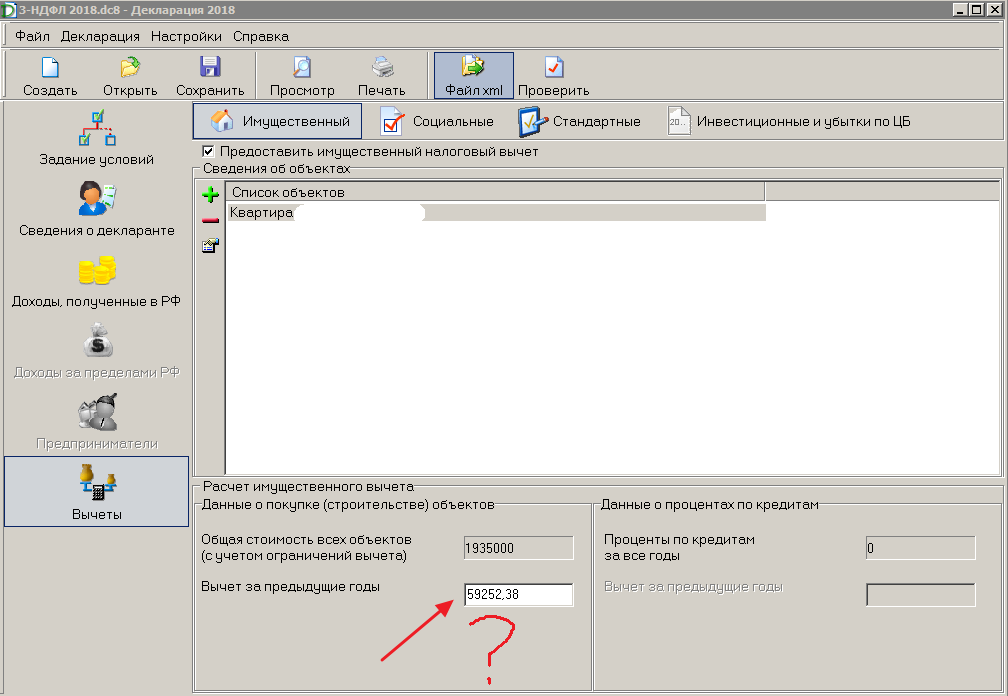
Task: Remove object with red minus icon
Action: pyautogui.click(x=210, y=220)
